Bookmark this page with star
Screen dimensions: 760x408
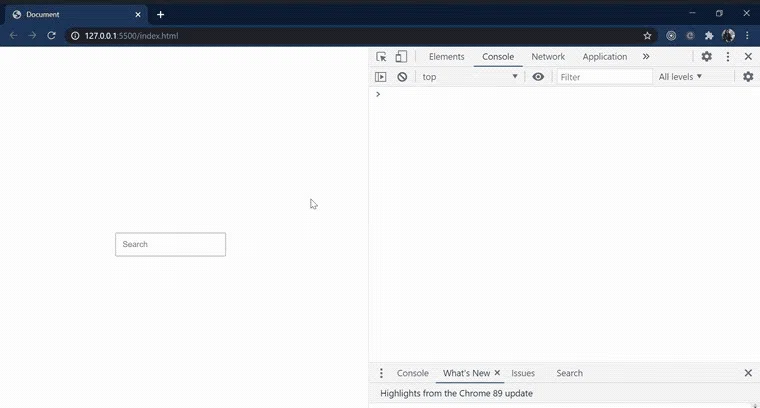pyautogui.click(x=647, y=35)
